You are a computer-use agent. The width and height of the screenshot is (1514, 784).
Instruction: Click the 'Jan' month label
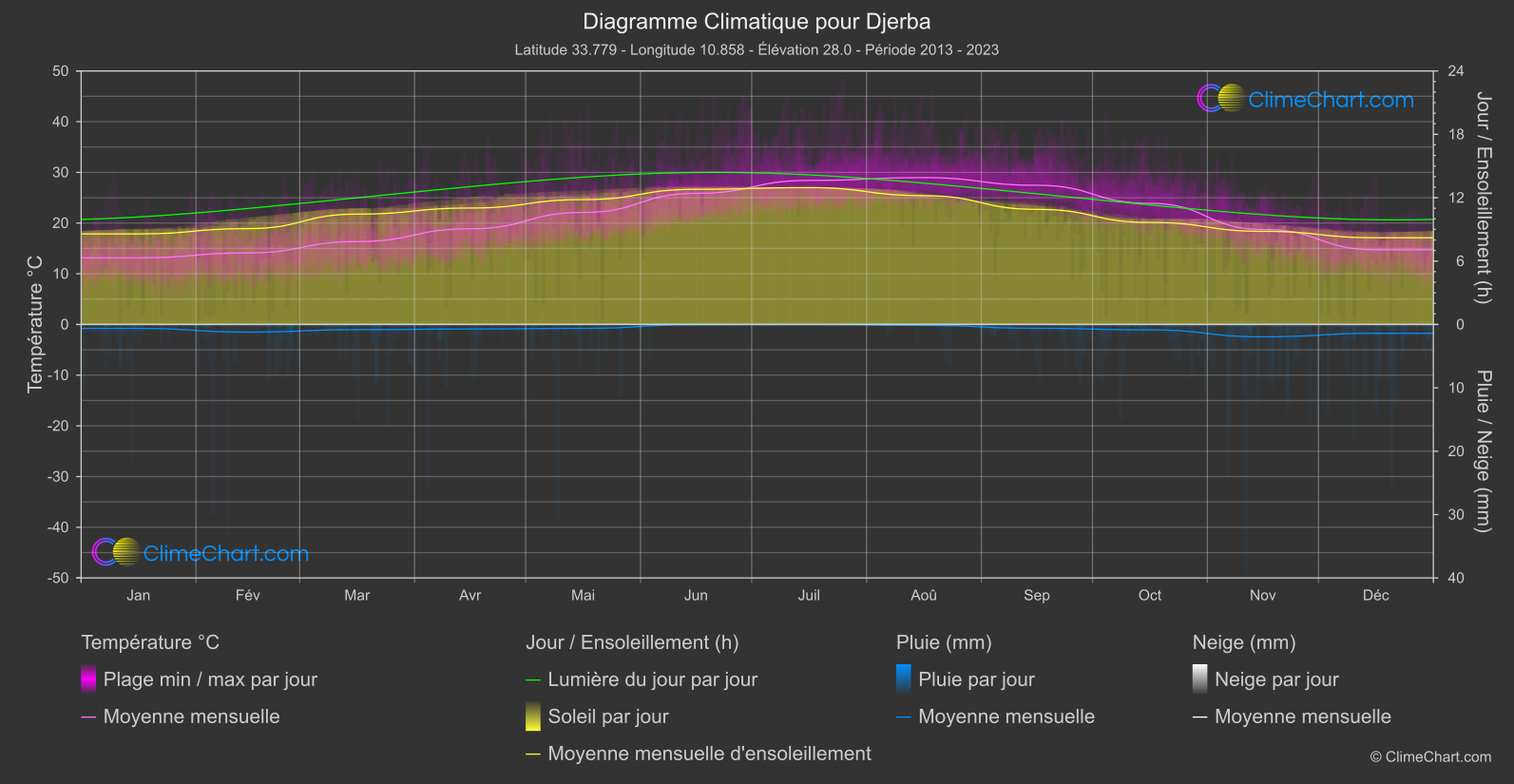(139, 595)
